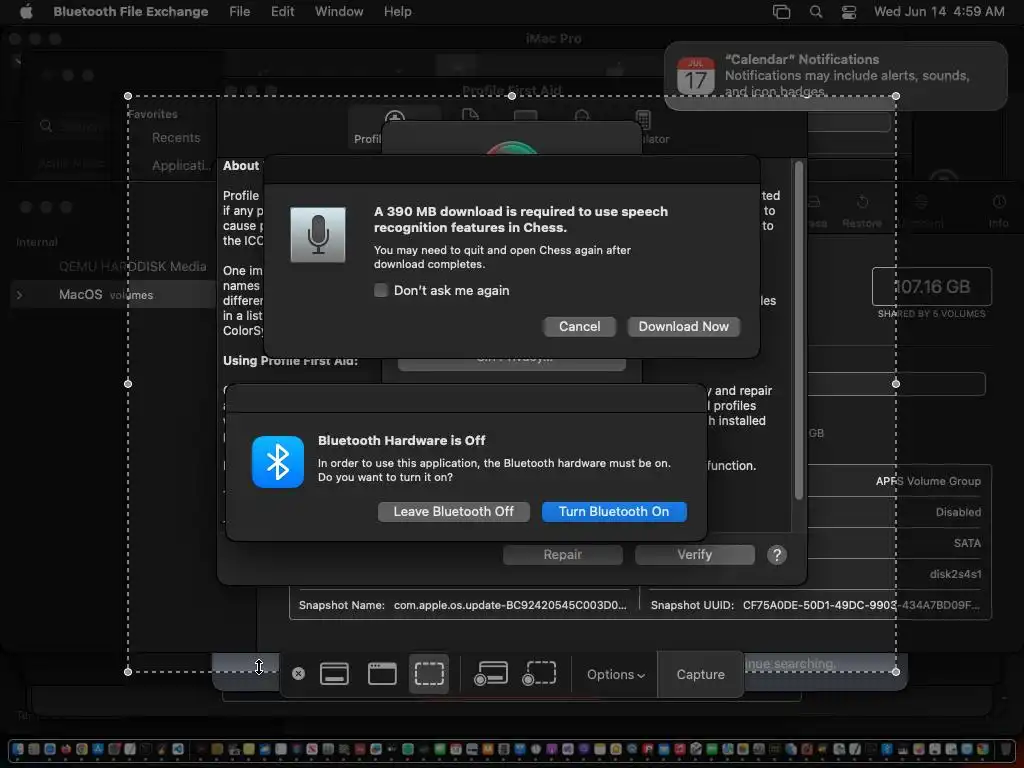Click the Capture button in screenshot toolbar
Screen dimensions: 1024x768
point(700,675)
